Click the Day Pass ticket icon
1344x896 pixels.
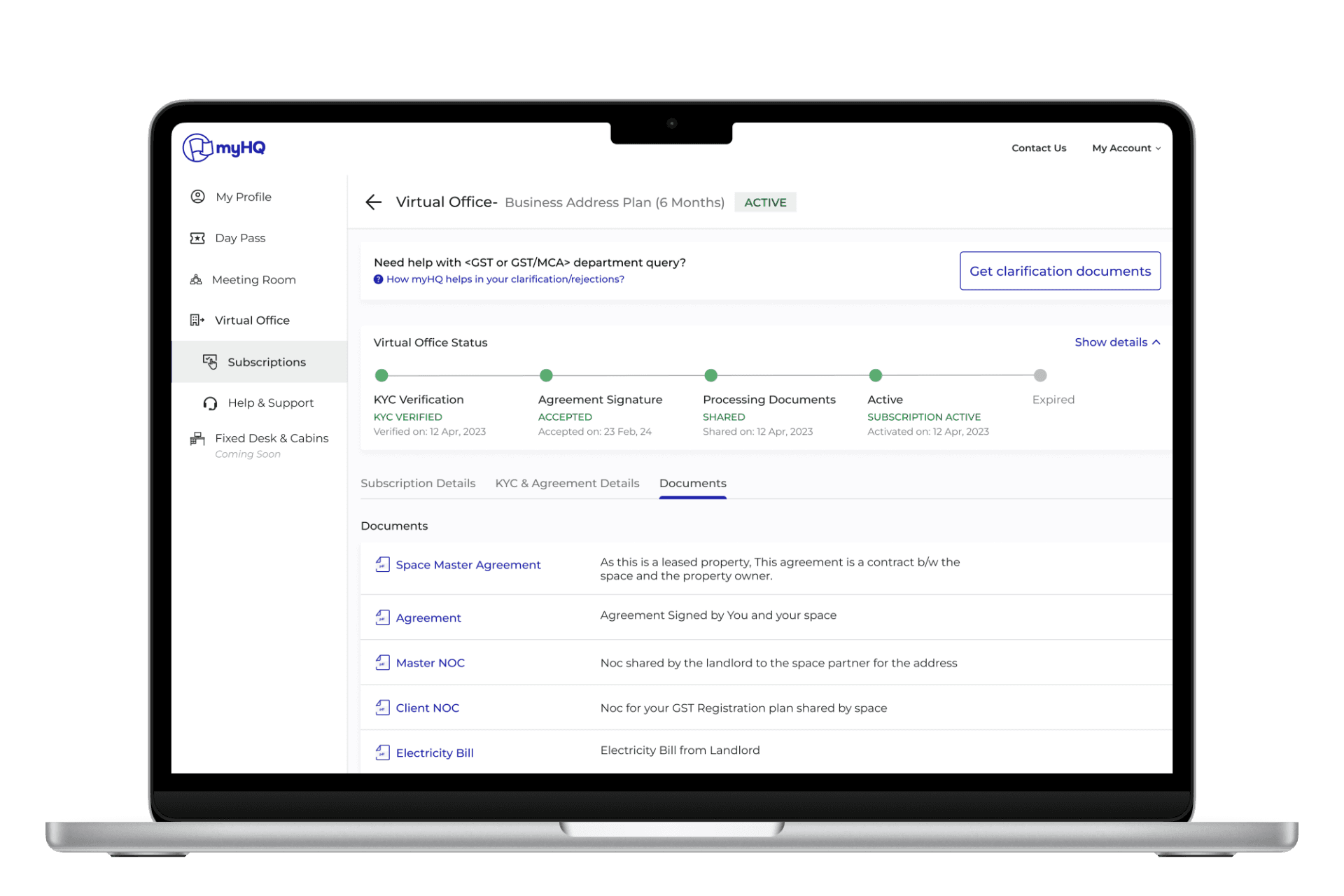(x=197, y=238)
